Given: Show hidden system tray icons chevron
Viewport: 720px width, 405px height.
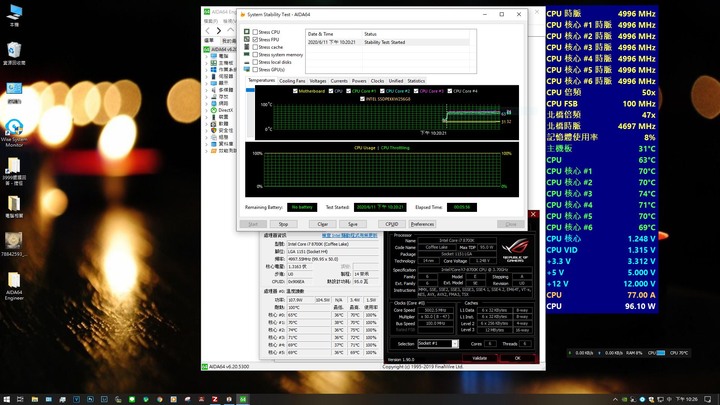Looking at the screenshot, I should point(615,399).
